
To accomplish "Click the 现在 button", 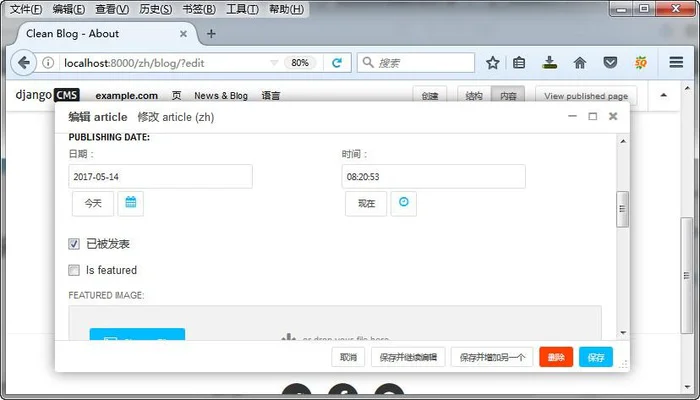I will coord(366,204).
